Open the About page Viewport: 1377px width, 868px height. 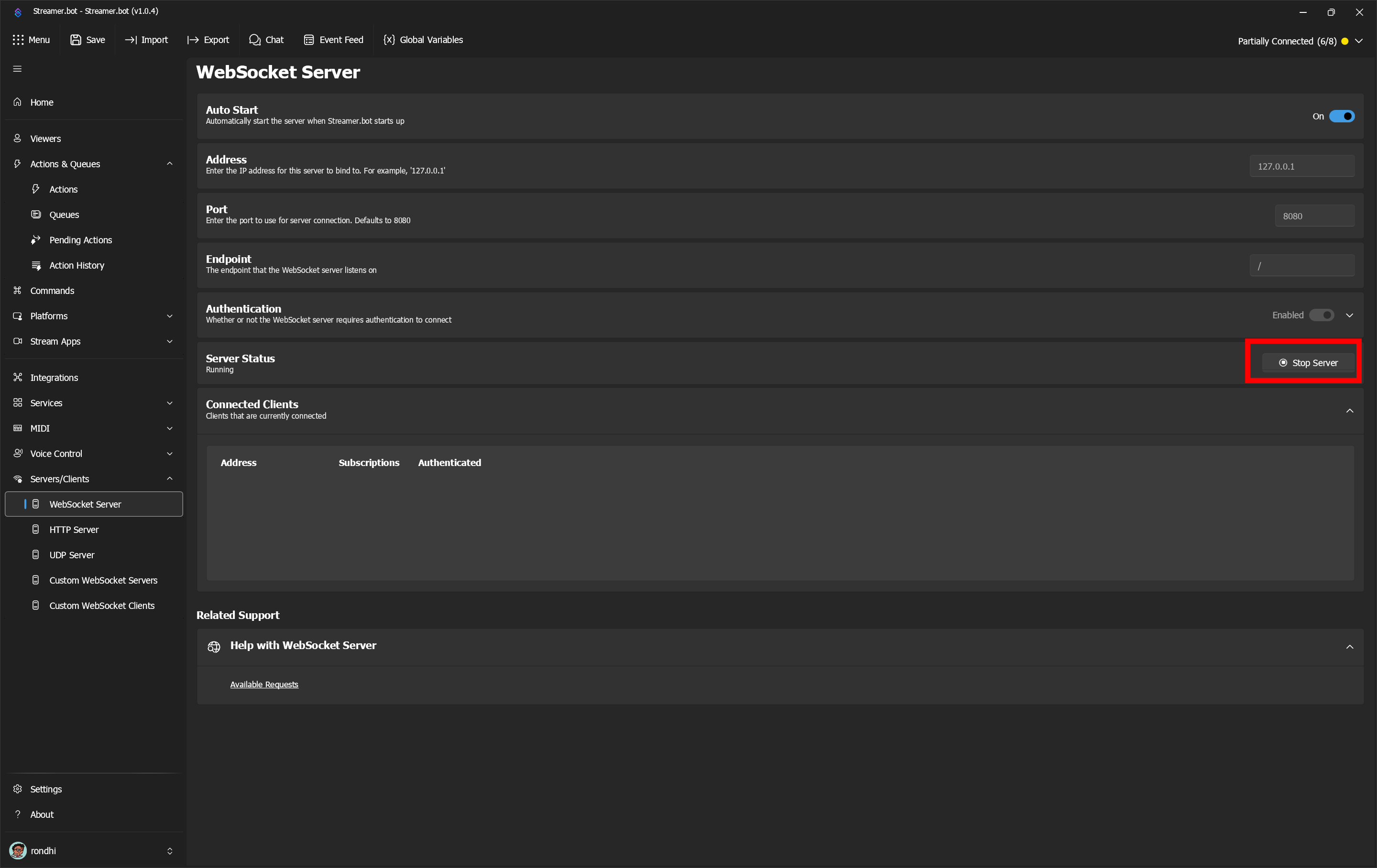coord(94,814)
